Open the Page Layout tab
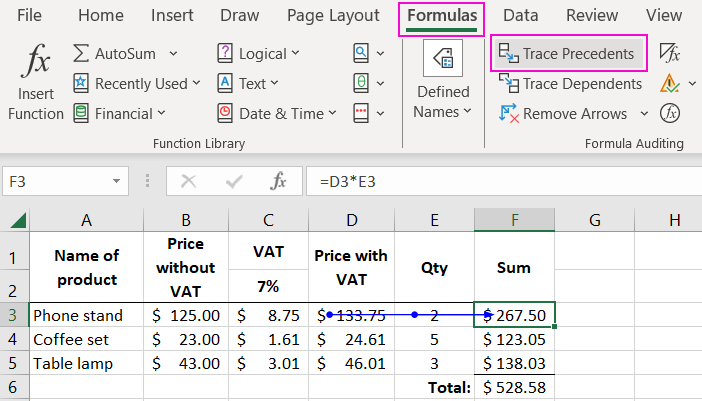 [333, 16]
